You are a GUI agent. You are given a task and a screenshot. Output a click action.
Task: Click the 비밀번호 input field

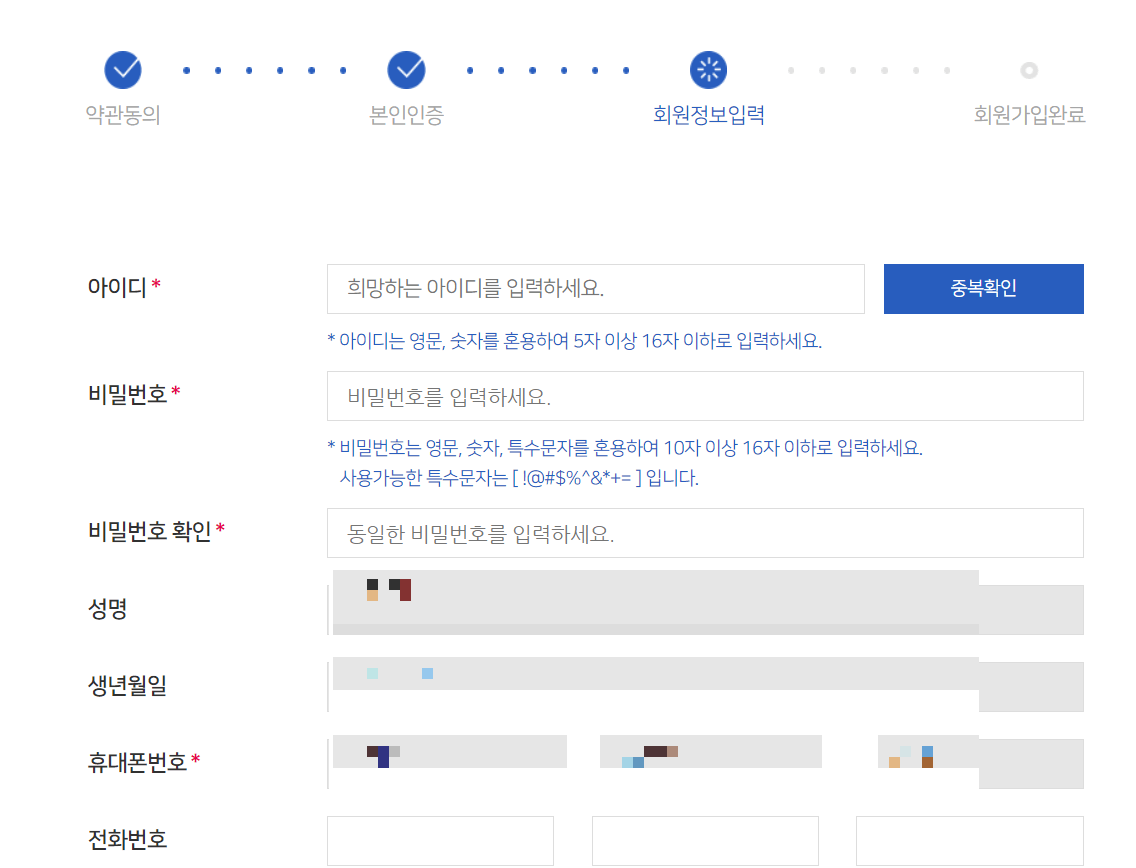704,396
